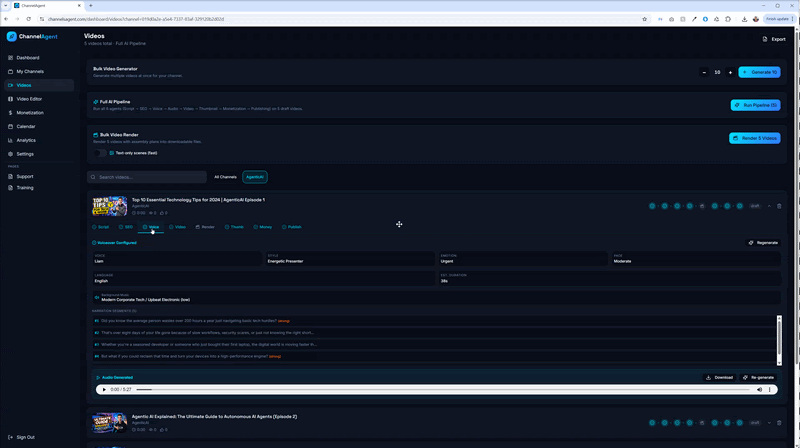Image resolution: width=800 pixels, height=448 pixels.
Task: Switch to the Thumb tab
Action: tap(234, 227)
